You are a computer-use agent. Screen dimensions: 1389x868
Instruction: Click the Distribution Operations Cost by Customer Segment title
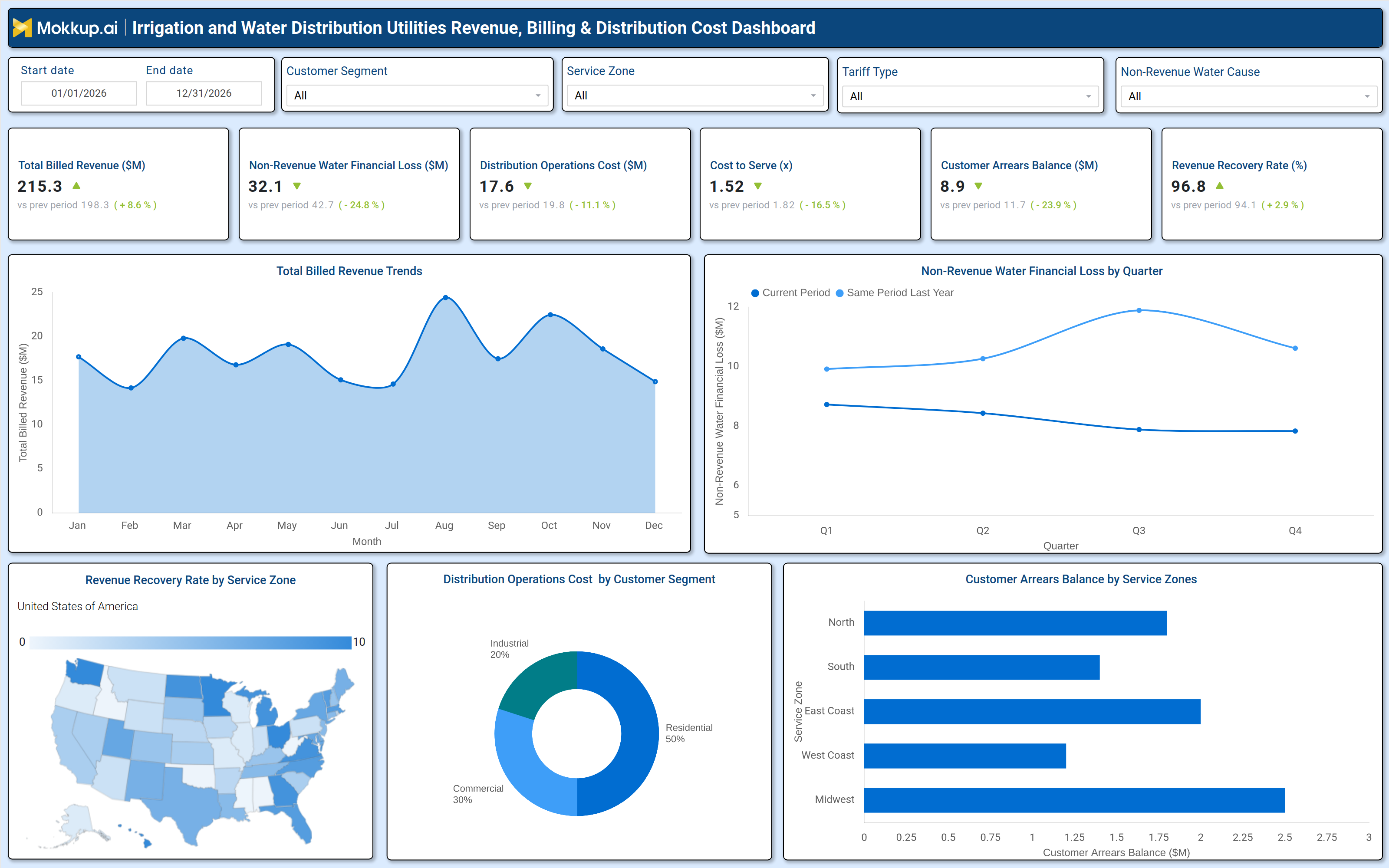pyautogui.click(x=579, y=579)
